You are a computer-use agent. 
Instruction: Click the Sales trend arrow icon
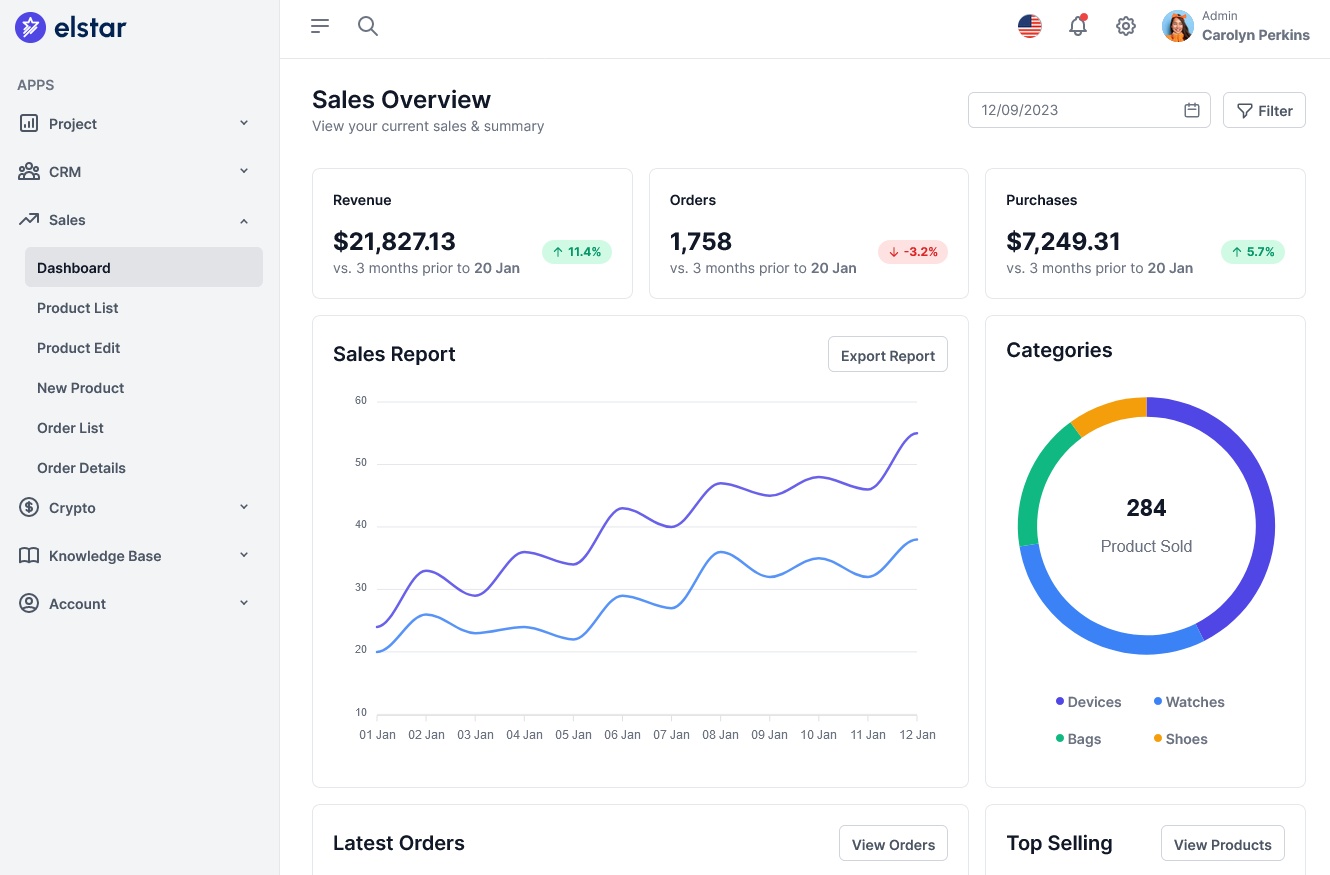(29, 219)
